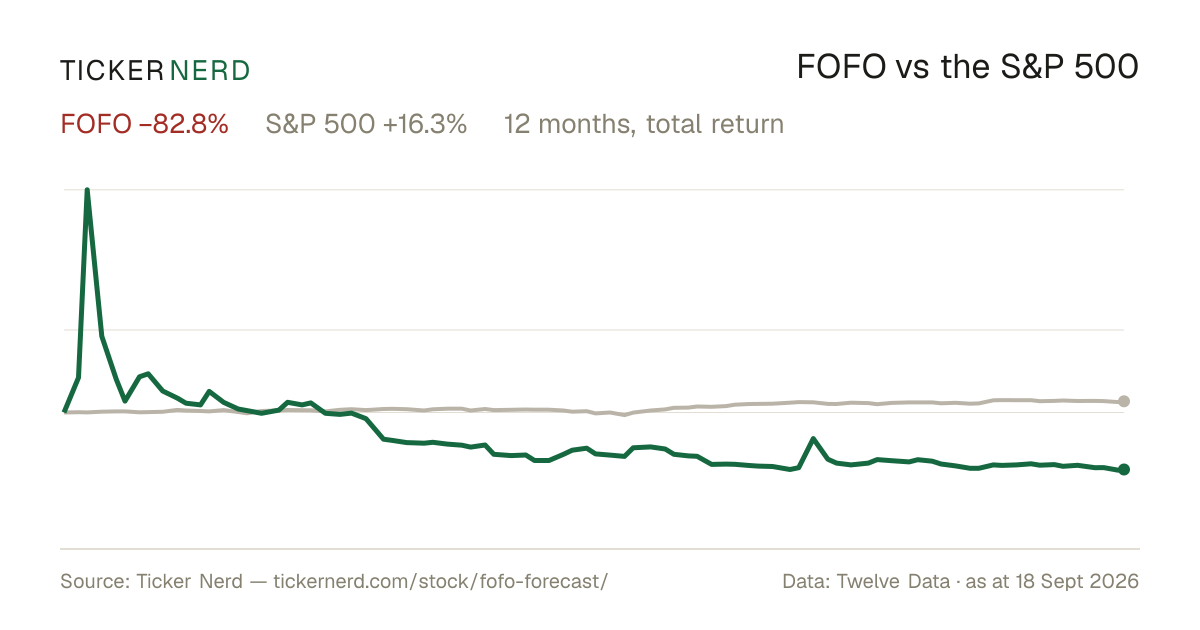Click the small FOFO bump late in chart
1200x630 pixels.
coord(814,439)
